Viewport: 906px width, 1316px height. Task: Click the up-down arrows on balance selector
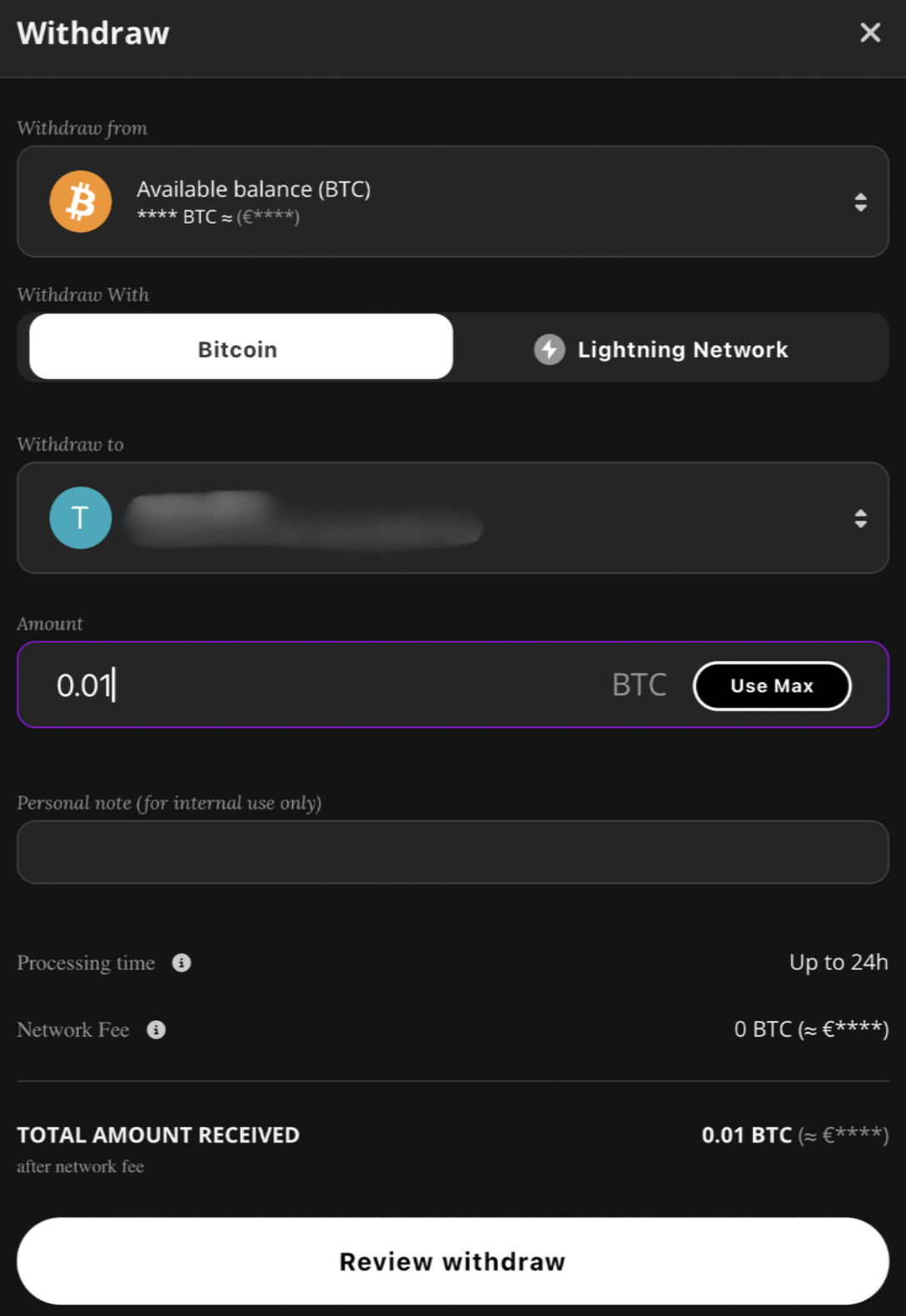click(x=860, y=202)
